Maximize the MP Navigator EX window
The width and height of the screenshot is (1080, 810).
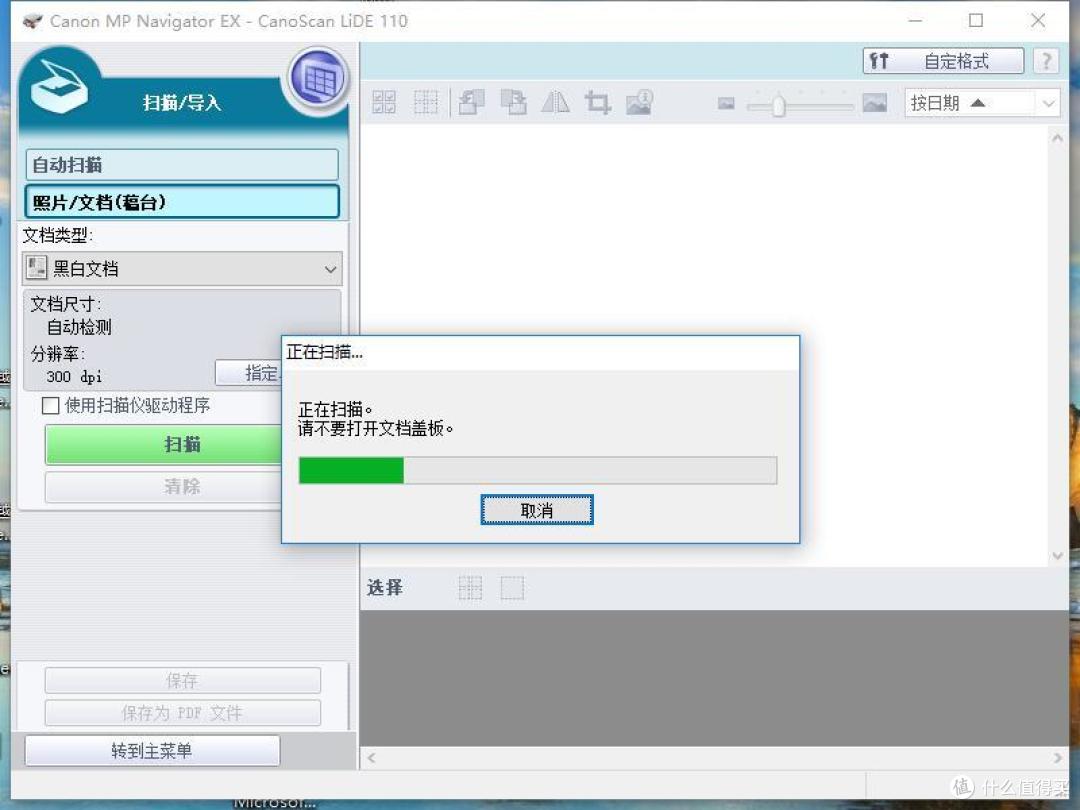[976, 21]
